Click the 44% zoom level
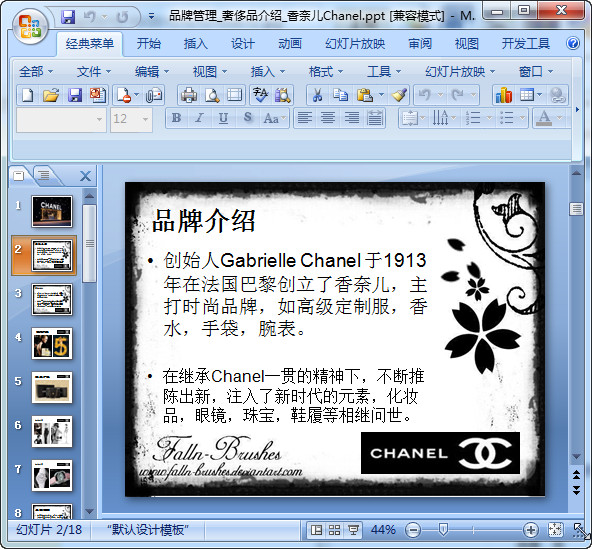Screen dimensions: 592x549 [x=383, y=530]
